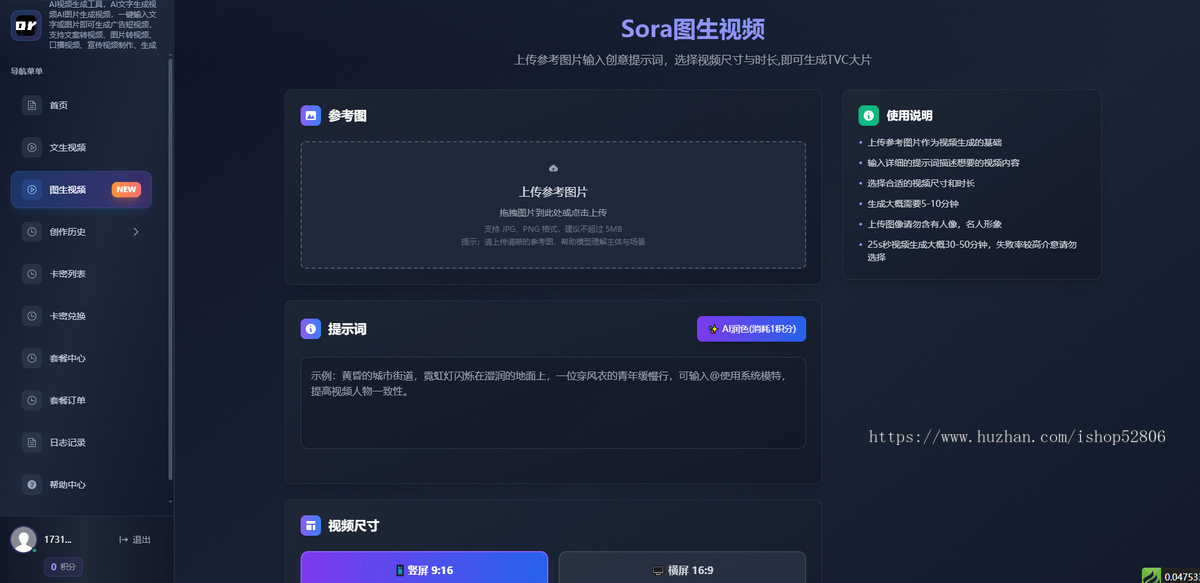This screenshot has width=1200, height=583.
Task: Open 首页 from the navigation menu
Action: (81, 105)
